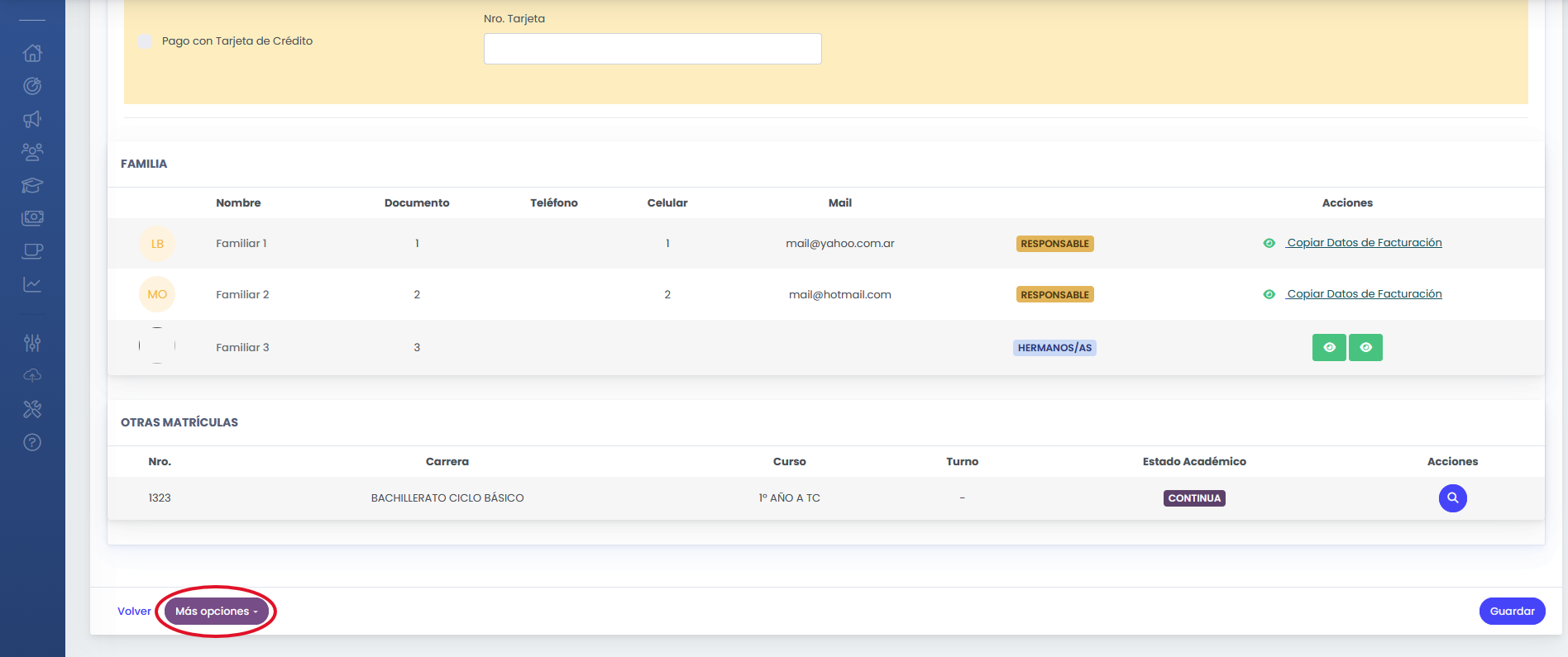Click the Documento column header

pyautogui.click(x=417, y=203)
